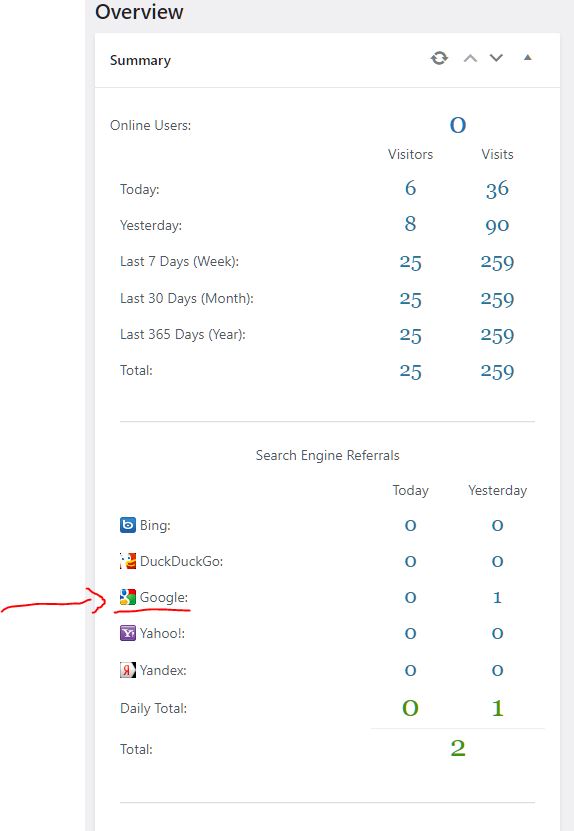Open Today's visitors count 6

(x=410, y=188)
